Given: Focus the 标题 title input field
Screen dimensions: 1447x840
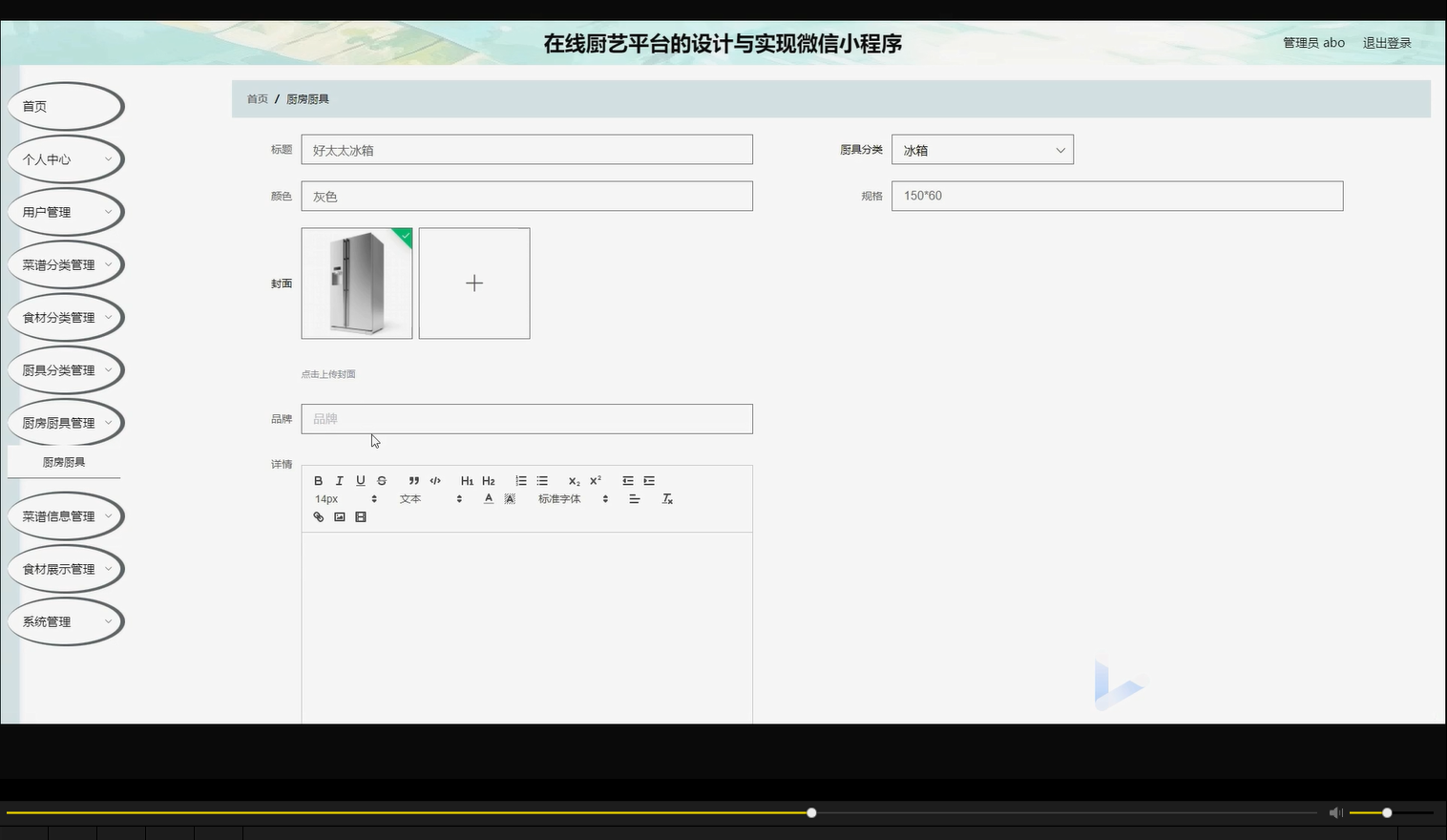Looking at the screenshot, I should point(527,150).
